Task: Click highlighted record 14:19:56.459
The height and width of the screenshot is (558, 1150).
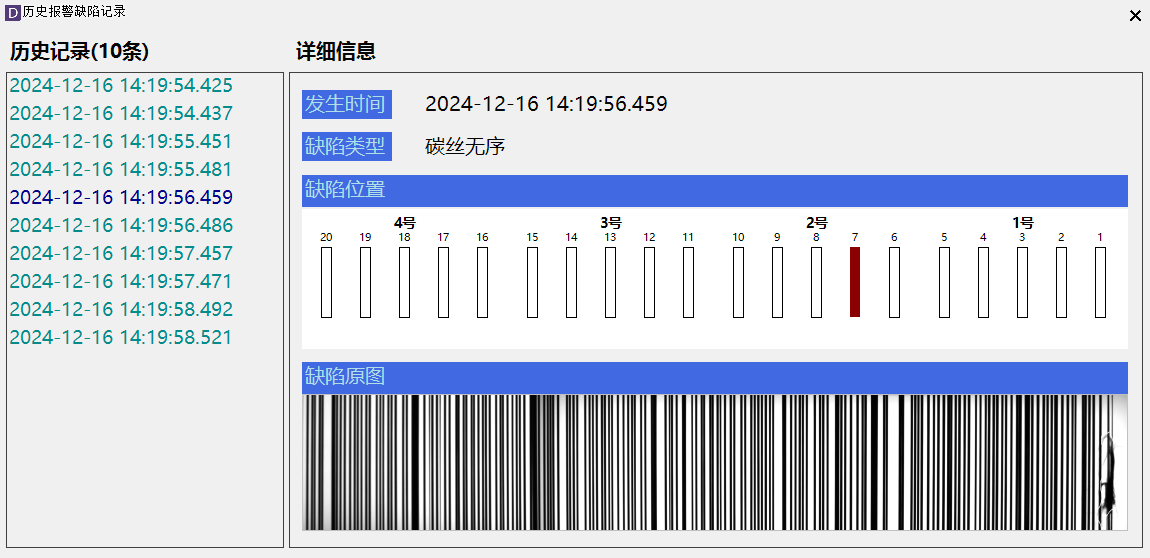Action: (121, 198)
